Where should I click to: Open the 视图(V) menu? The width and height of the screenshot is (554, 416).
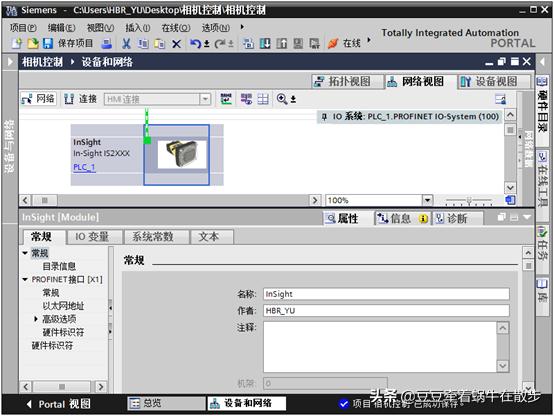(100, 28)
